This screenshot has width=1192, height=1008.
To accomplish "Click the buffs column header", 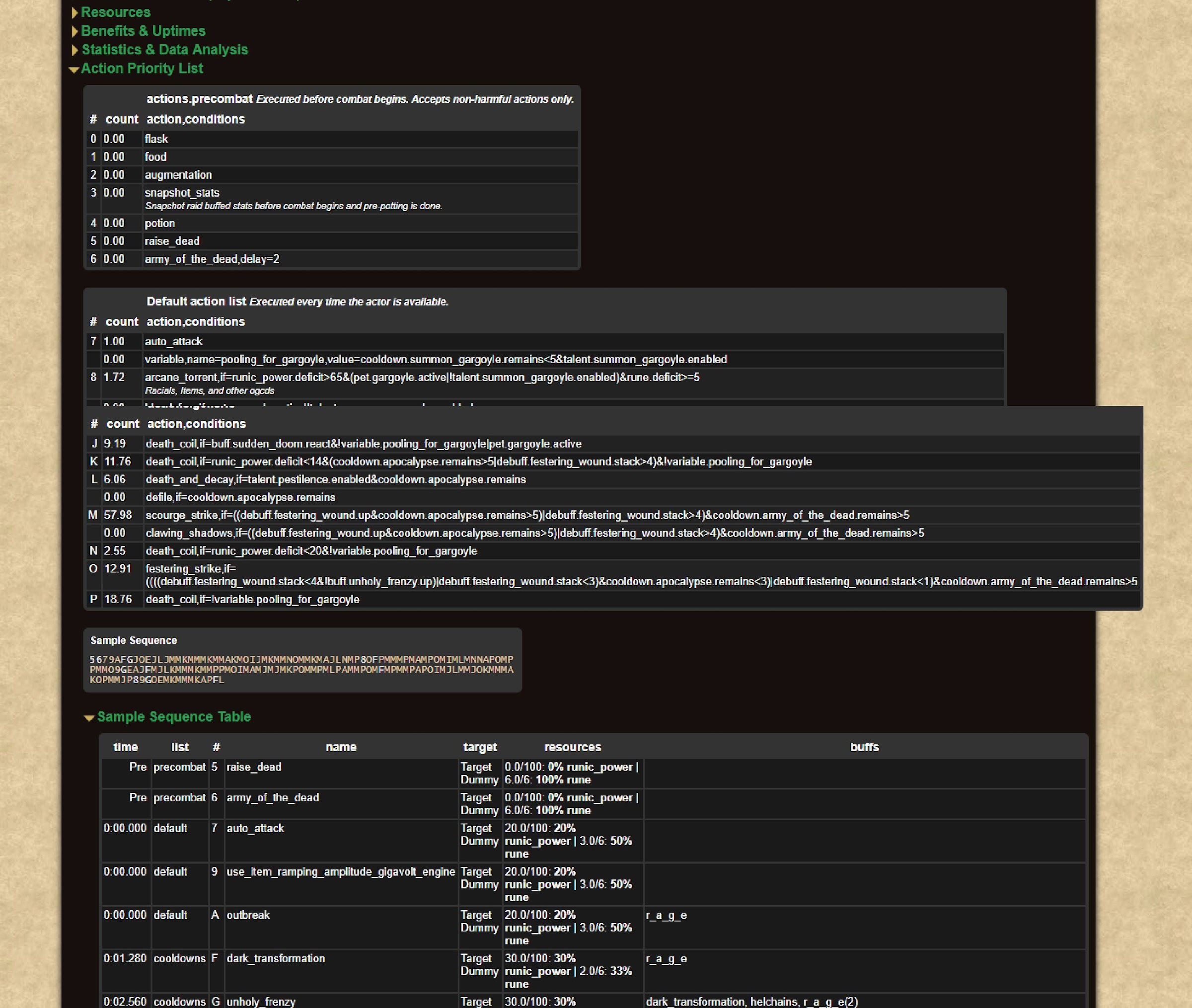I will click(864, 747).
